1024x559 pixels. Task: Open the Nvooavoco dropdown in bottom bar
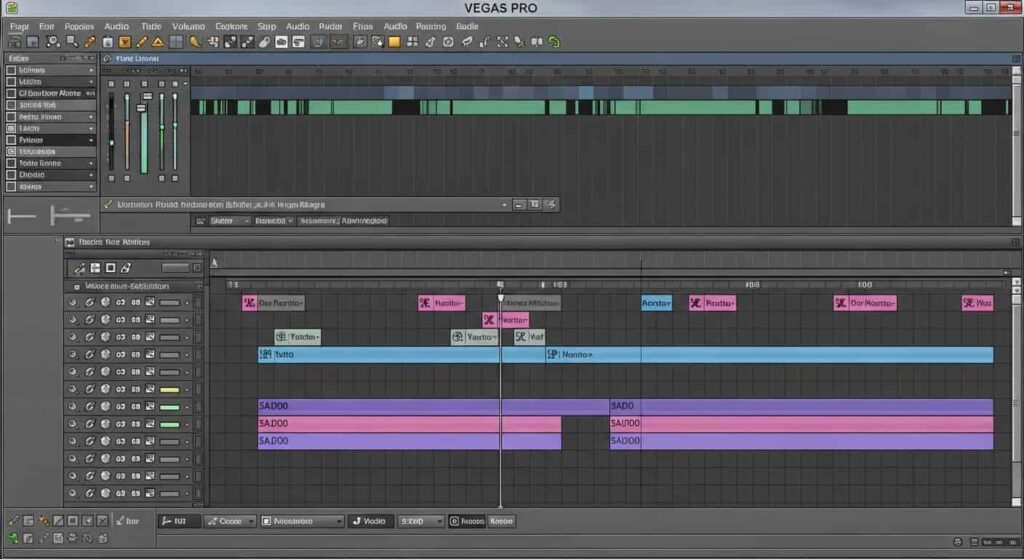point(302,521)
